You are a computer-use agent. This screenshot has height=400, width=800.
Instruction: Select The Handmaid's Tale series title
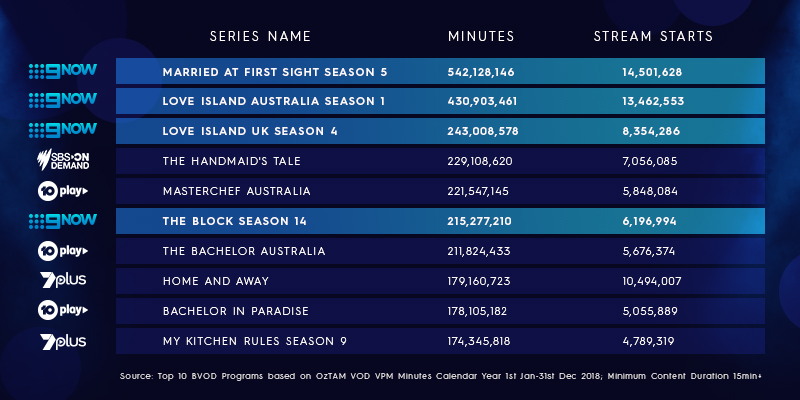click(231, 161)
